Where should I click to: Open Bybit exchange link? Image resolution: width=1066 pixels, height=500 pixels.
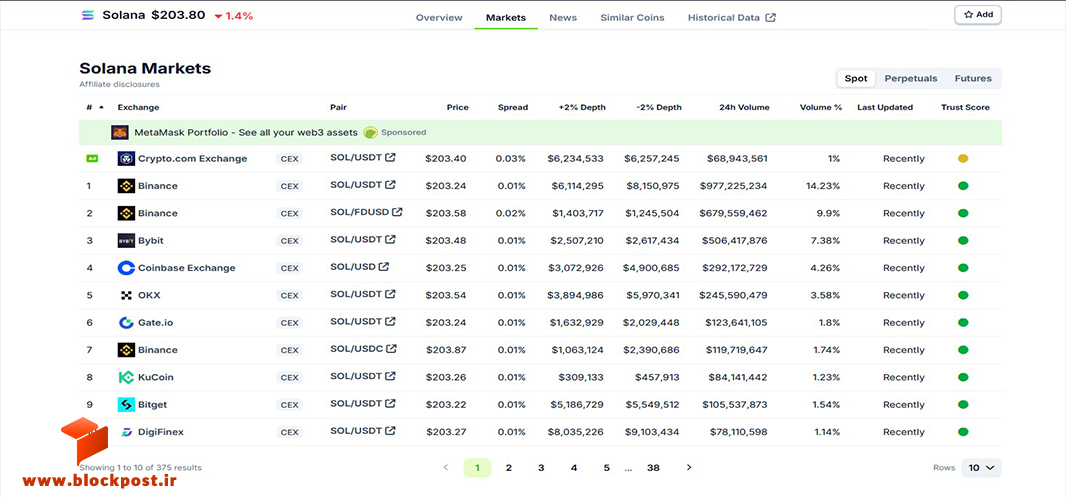151,240
